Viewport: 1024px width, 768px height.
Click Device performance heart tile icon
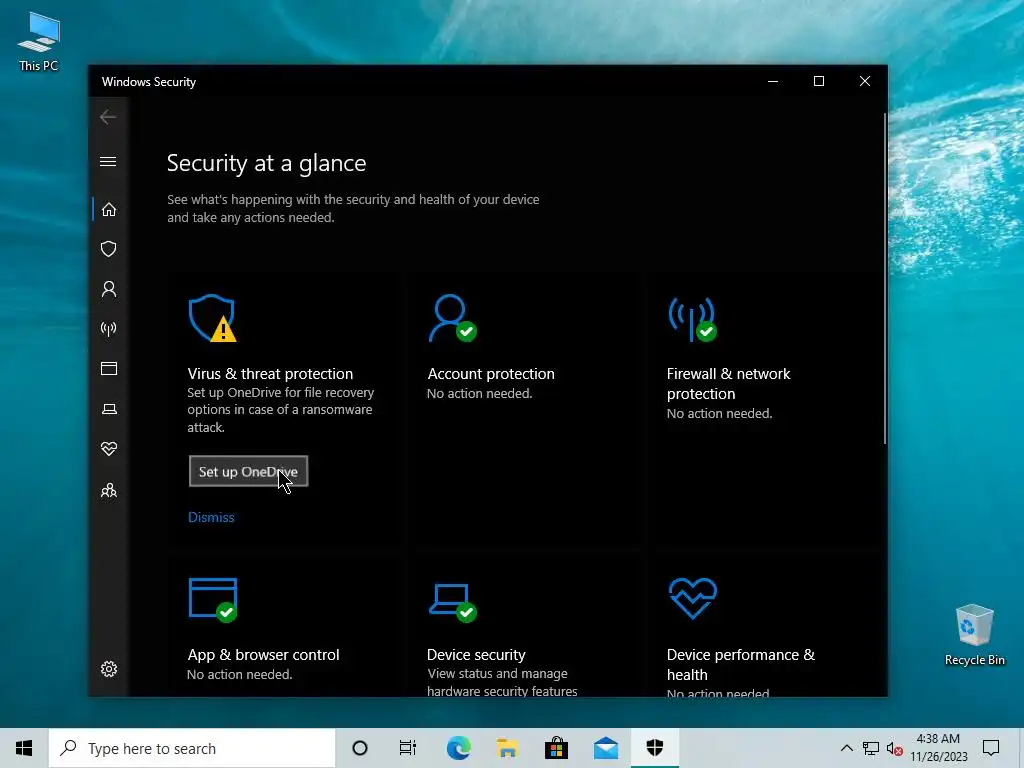(x=693, y=598)
